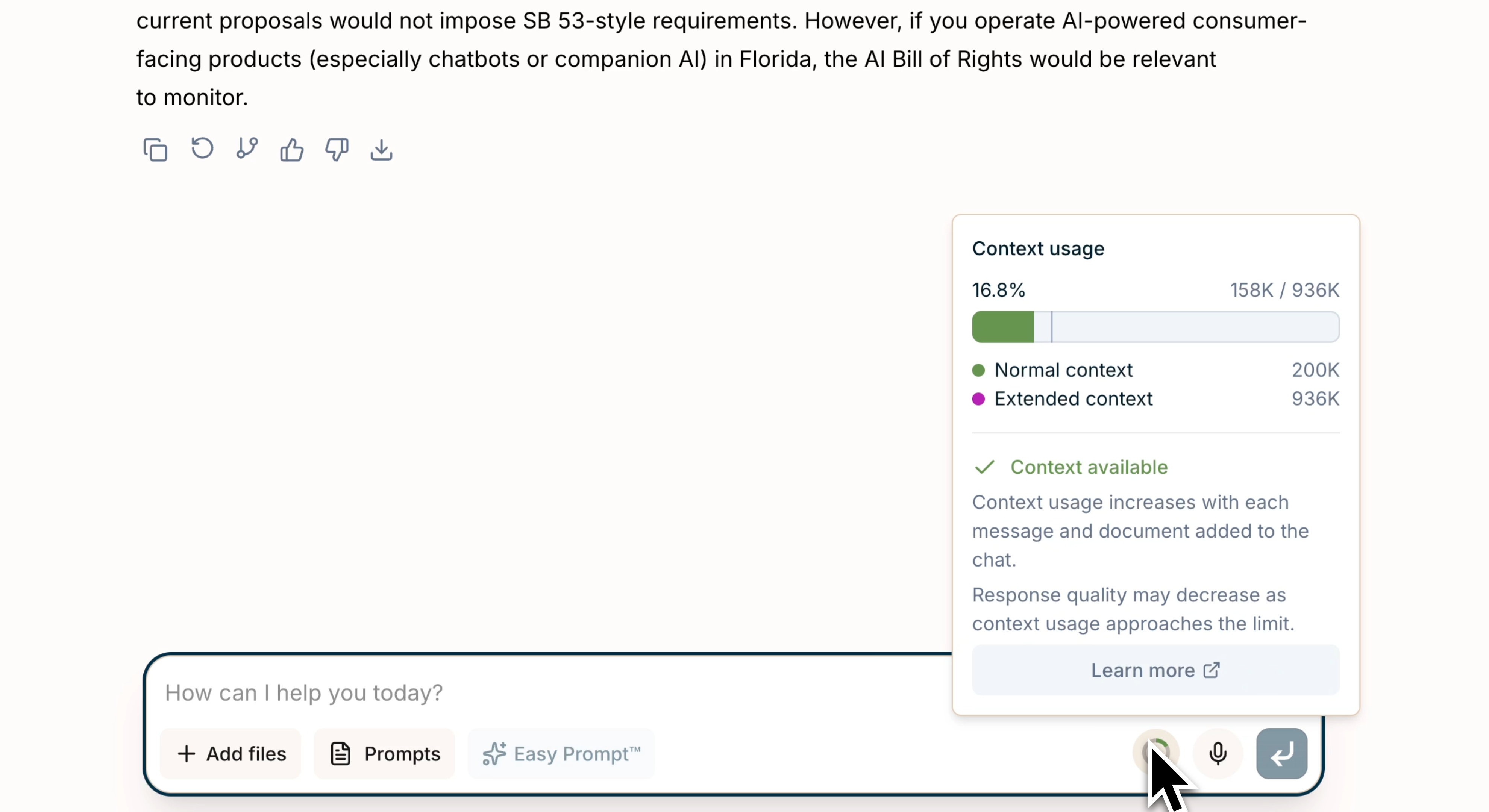Focus the "How can I help you today?" field

(x=520, y=692)
